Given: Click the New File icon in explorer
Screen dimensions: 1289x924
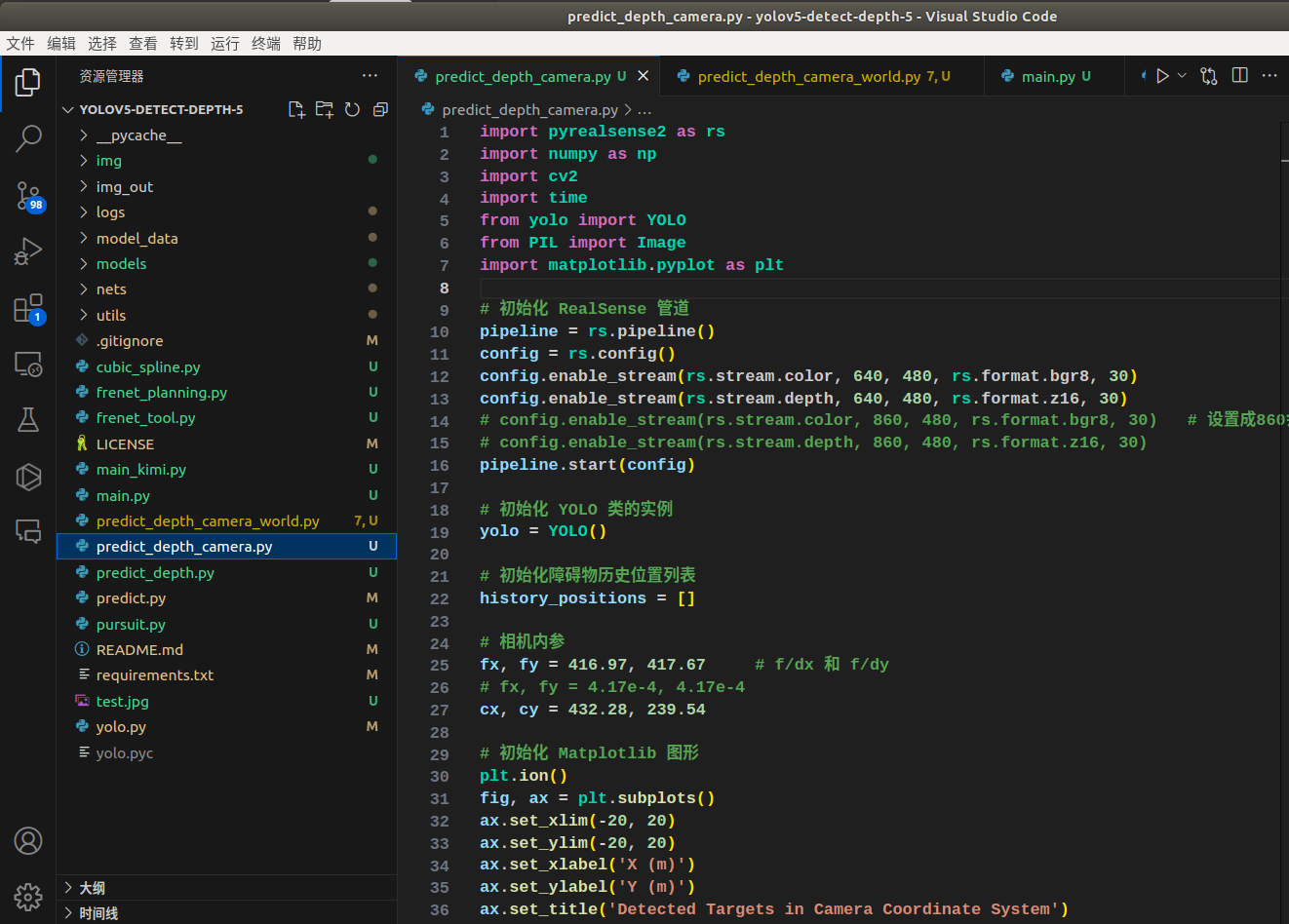Looking at the screenshot, I should tap(296, 110).
